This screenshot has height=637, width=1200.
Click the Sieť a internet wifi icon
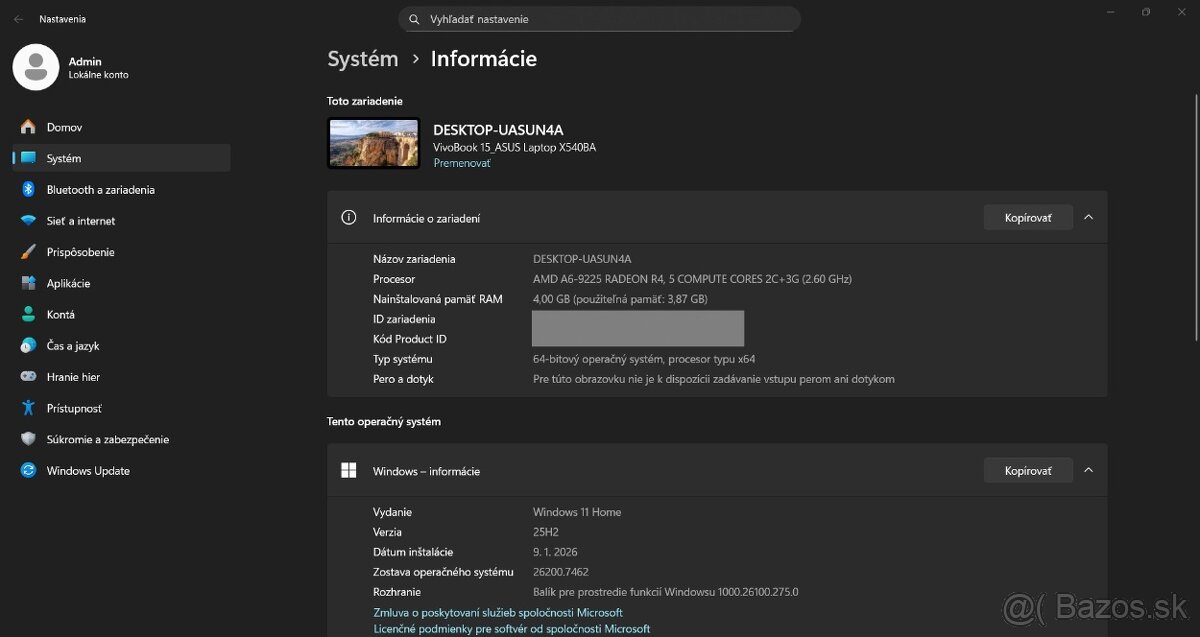point(28,221)
